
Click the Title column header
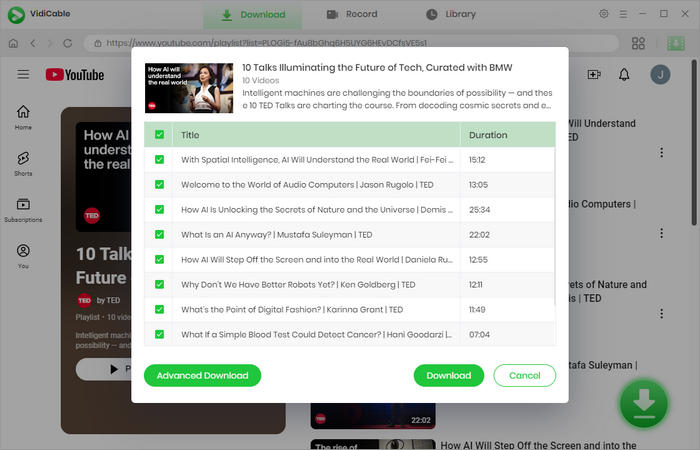click(x=316, y=135)
